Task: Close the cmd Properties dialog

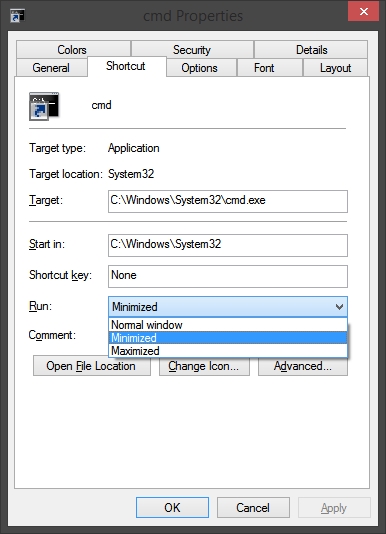Action: point(364,12)
